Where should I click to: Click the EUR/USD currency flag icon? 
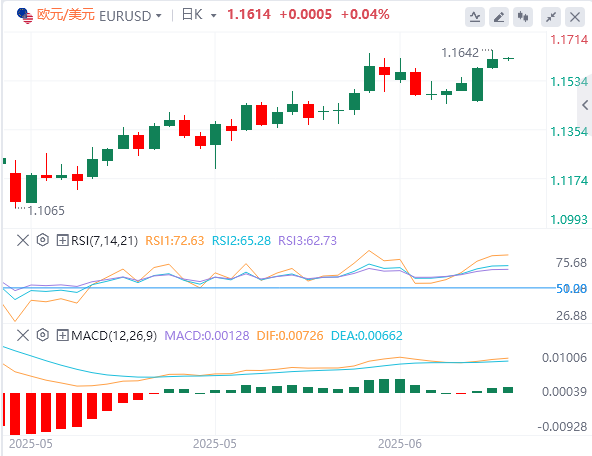(25, 15)
